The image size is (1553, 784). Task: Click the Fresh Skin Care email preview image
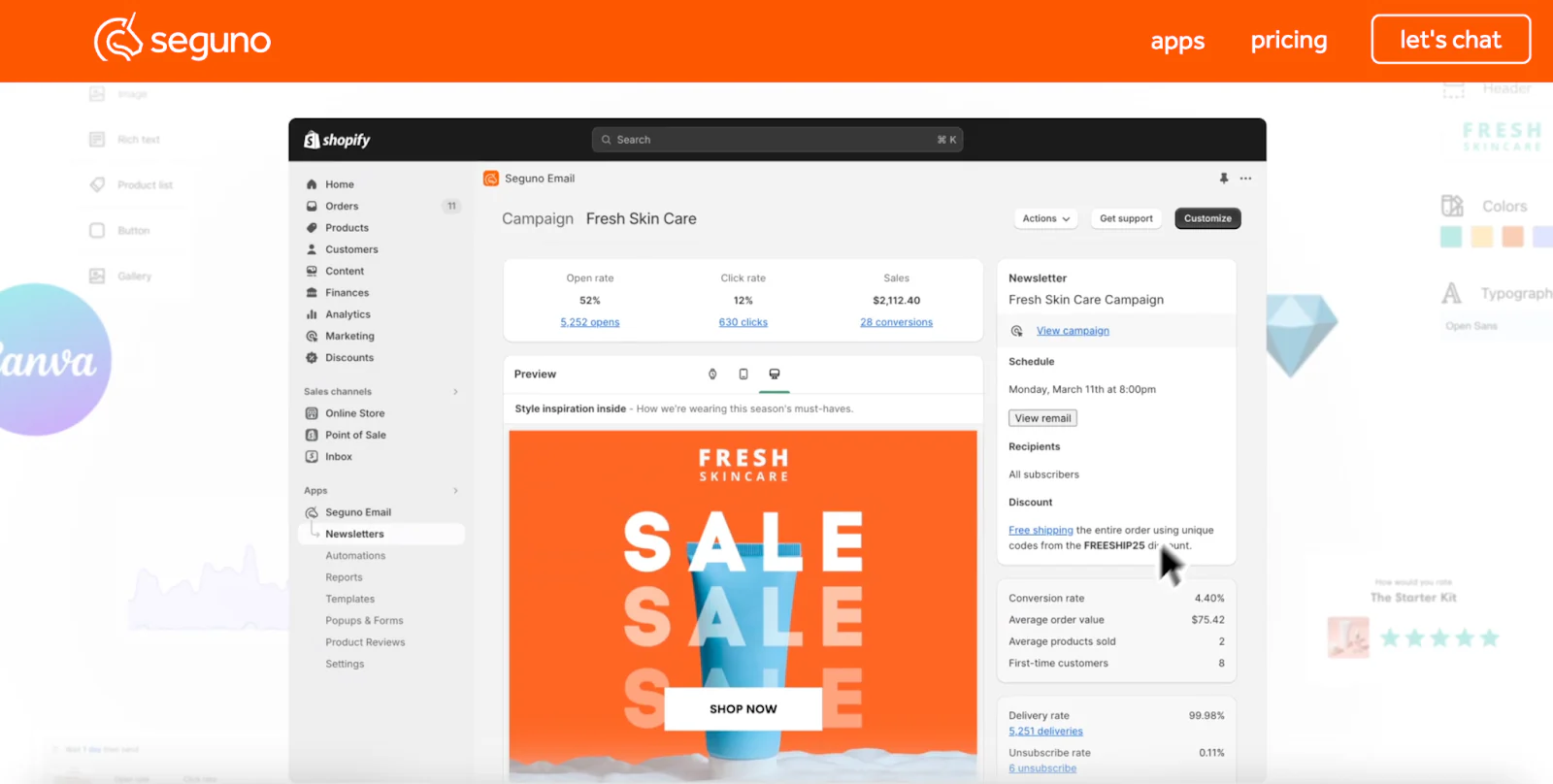tap(743, 605)
